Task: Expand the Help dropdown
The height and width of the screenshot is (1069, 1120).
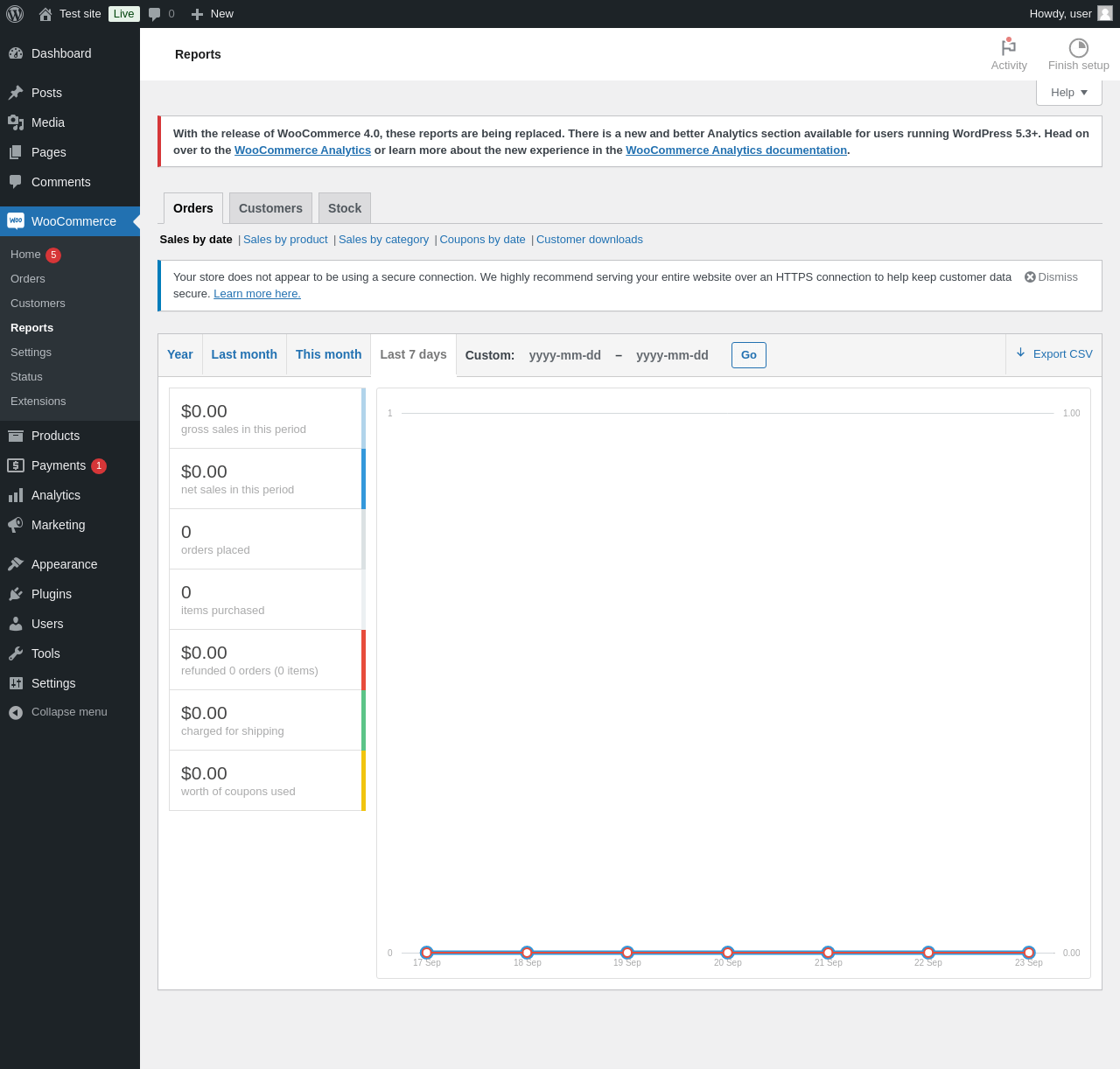Action: coord(1068,93)
